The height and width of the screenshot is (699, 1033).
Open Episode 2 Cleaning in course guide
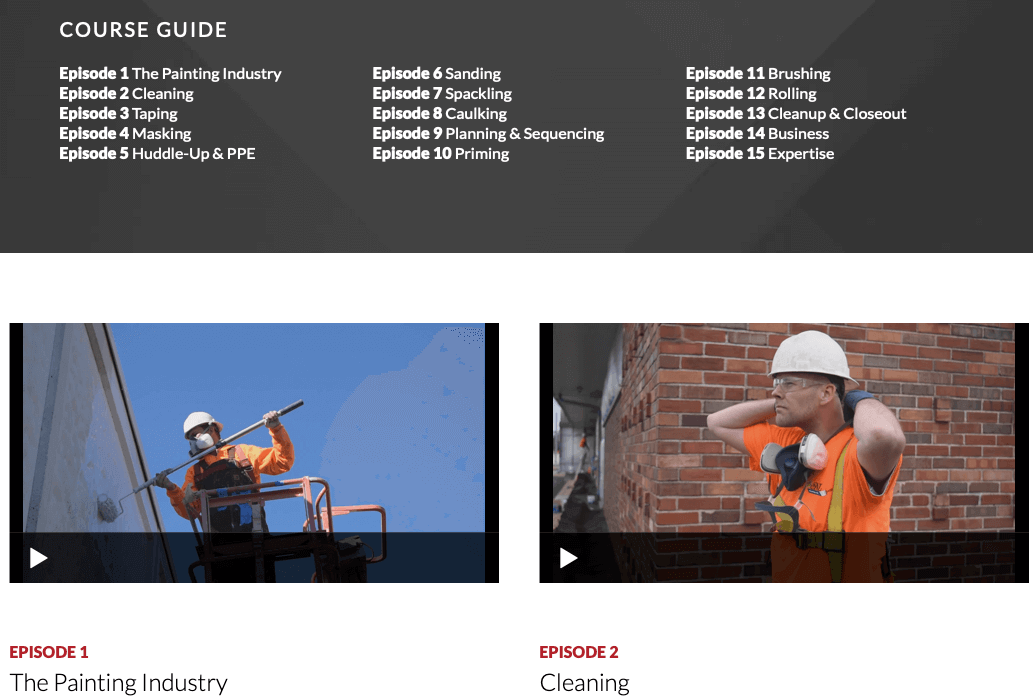(x=126, y=94)
